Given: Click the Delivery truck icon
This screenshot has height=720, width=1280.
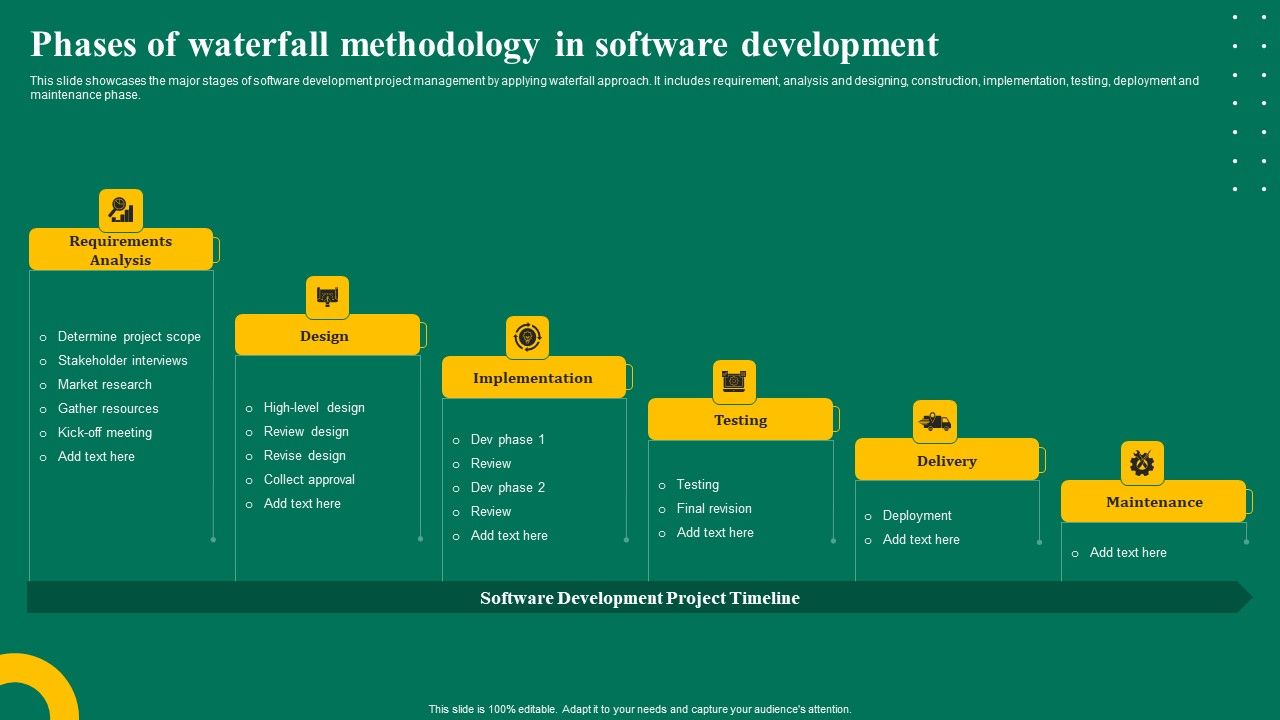Looking at the screenshot, I should [x=935, y=422].
